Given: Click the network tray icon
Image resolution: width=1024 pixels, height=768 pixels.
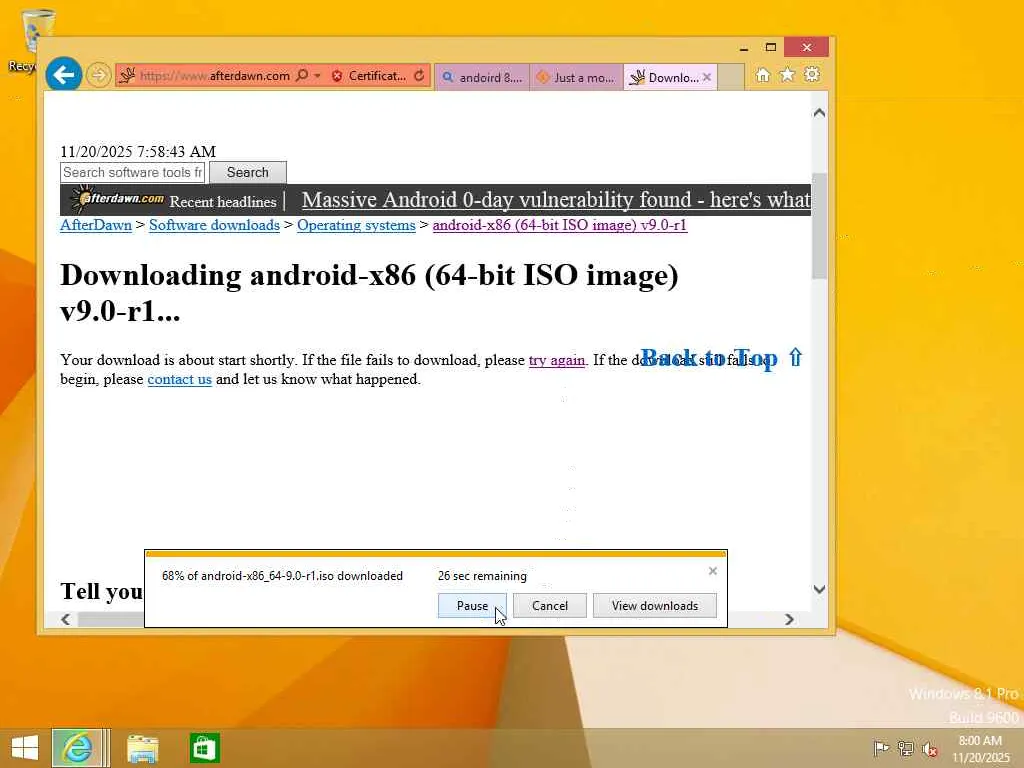Looking at the screenshot, I should pyautogui.click(x=905, y=748).
